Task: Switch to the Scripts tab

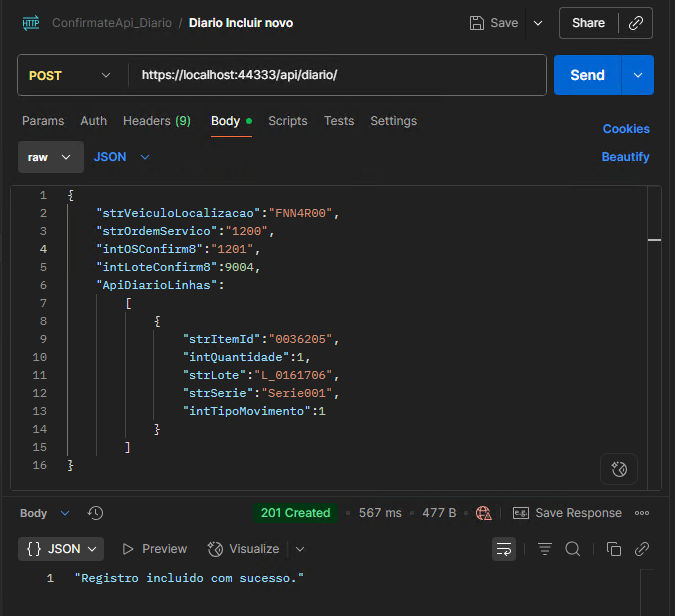Action: click(288, 121)
